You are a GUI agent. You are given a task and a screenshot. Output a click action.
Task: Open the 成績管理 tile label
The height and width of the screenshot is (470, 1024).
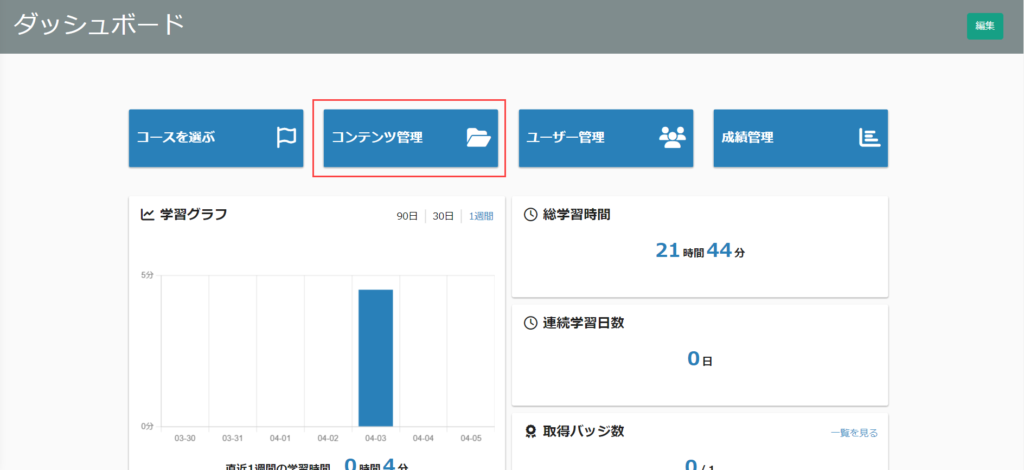pyautogui.click(x=747, y=138)
